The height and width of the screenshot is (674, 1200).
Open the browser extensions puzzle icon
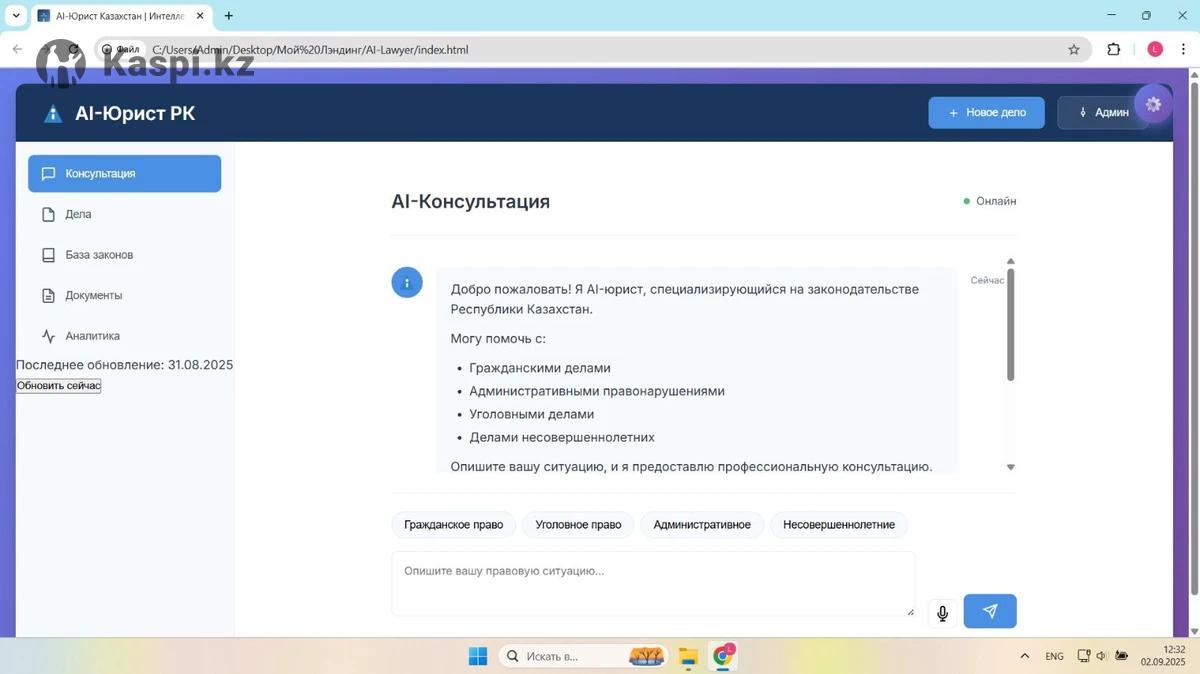1113,49
